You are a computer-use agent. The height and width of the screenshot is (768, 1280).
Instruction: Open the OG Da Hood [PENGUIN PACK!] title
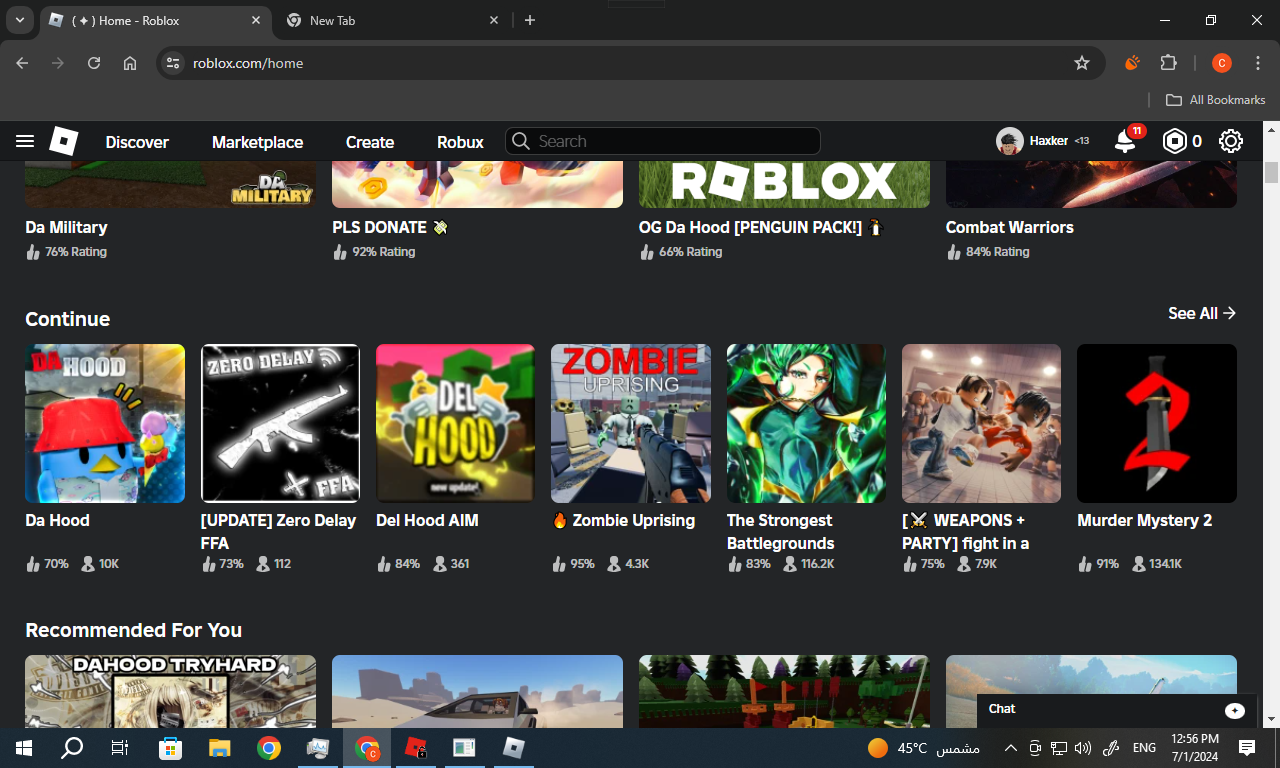tap(761, 227)
